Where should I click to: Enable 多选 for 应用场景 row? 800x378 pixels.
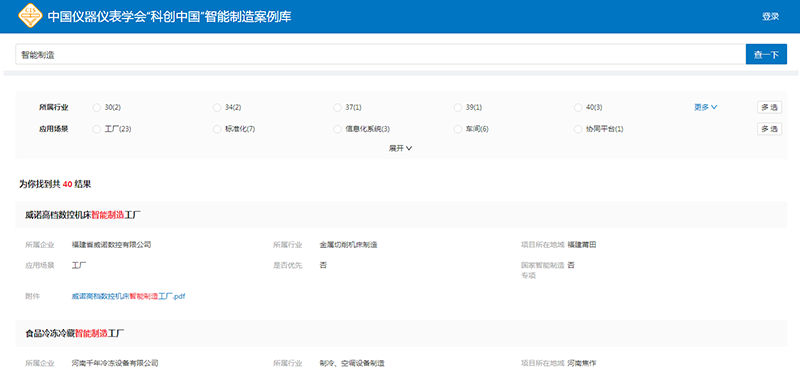769,130
